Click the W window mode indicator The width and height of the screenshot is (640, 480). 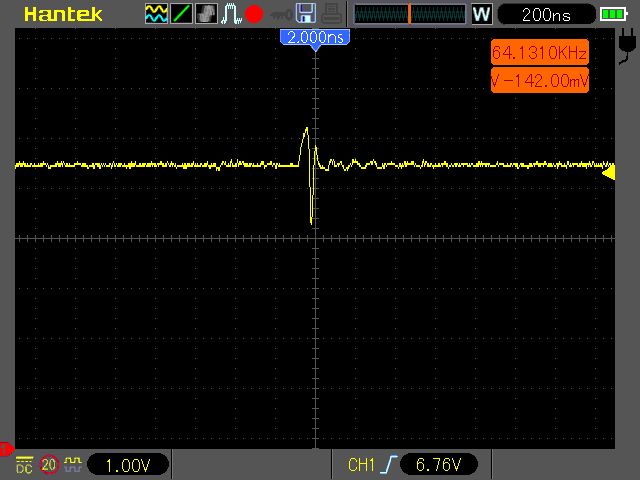point(482,14)
